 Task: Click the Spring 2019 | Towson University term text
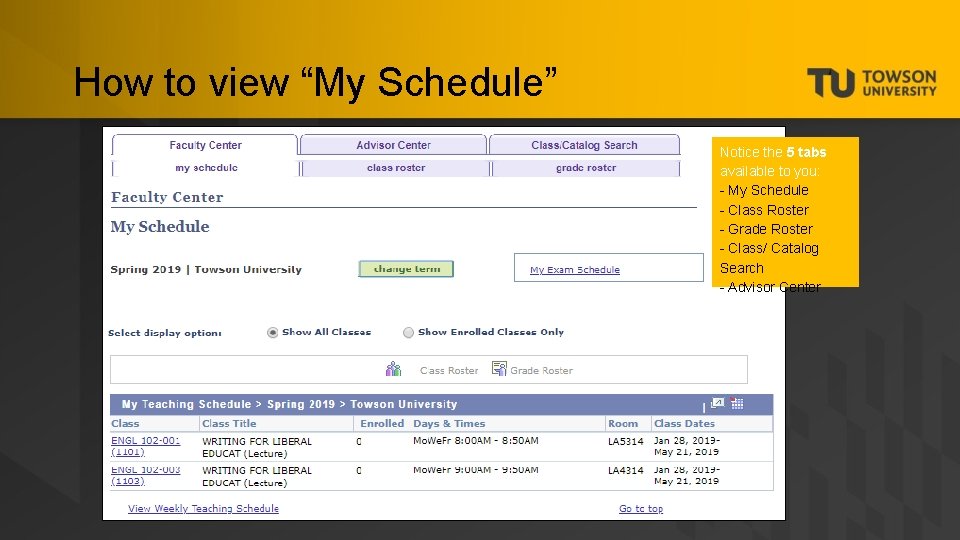point(206,269)
